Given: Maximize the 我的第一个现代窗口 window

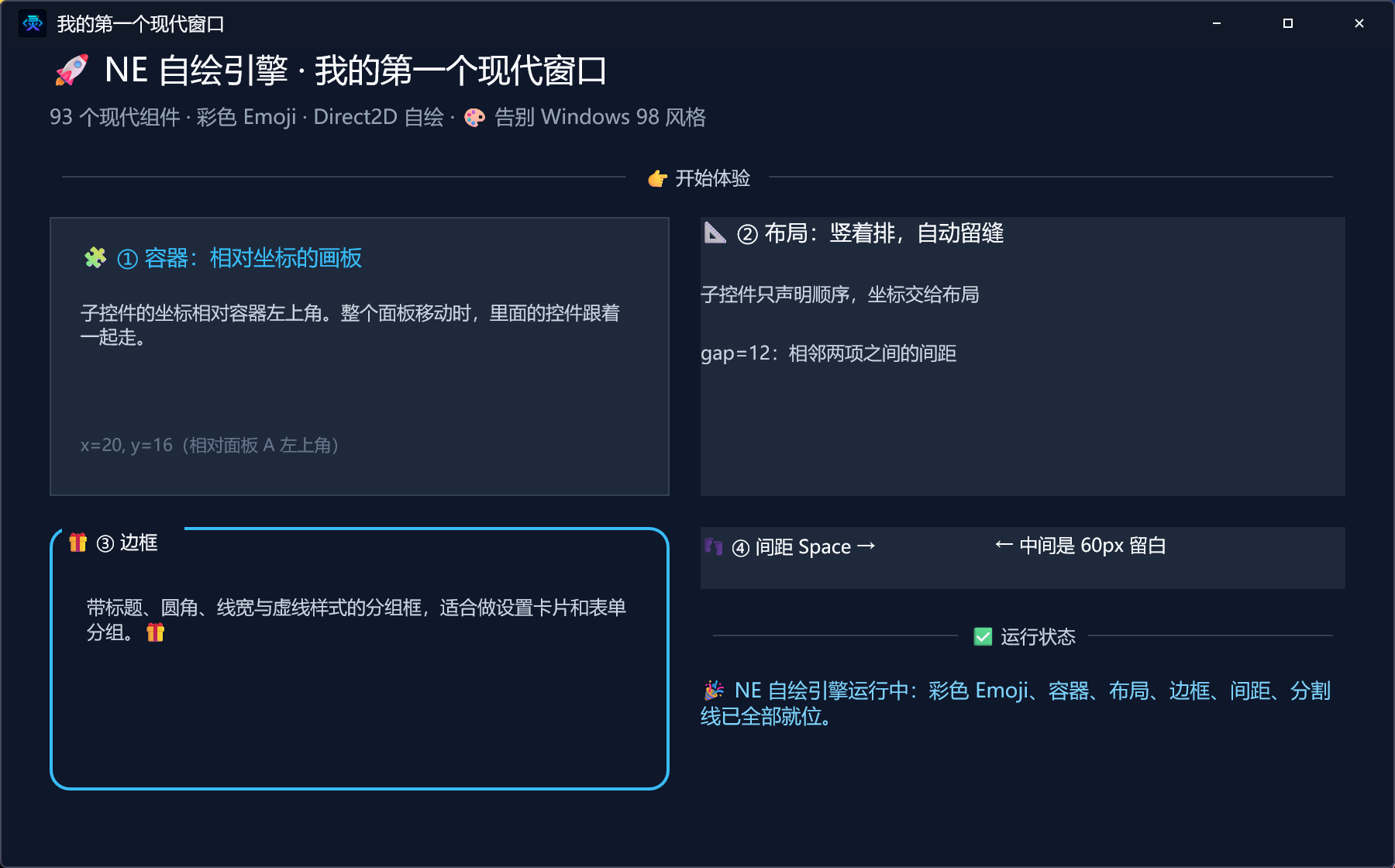Looking at the screenshot, I should pos(1288,23).
